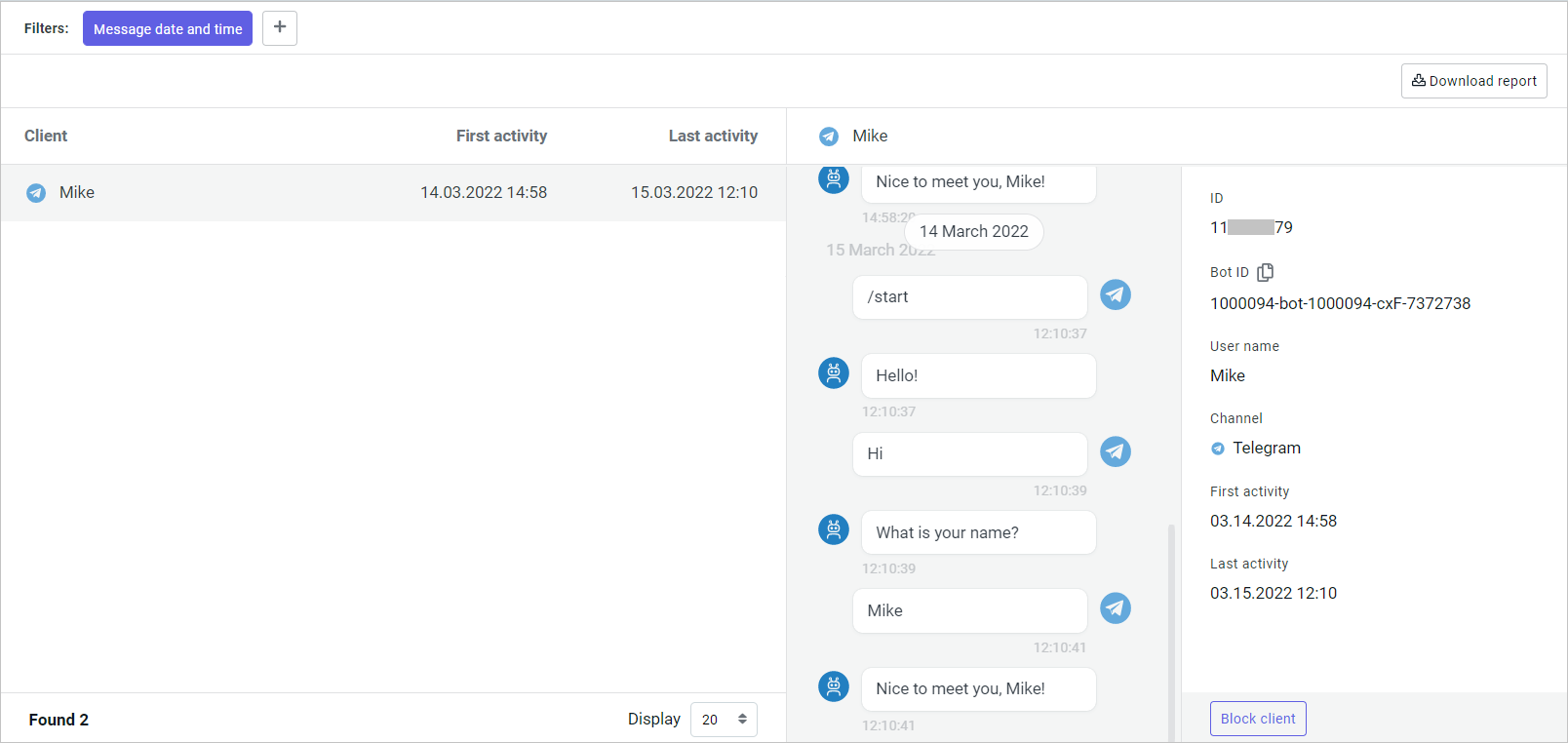This screenshot has width=1568, height=743.
Task: Click Telegram icon beside the "/start" message
Action: coord(1116,294)
